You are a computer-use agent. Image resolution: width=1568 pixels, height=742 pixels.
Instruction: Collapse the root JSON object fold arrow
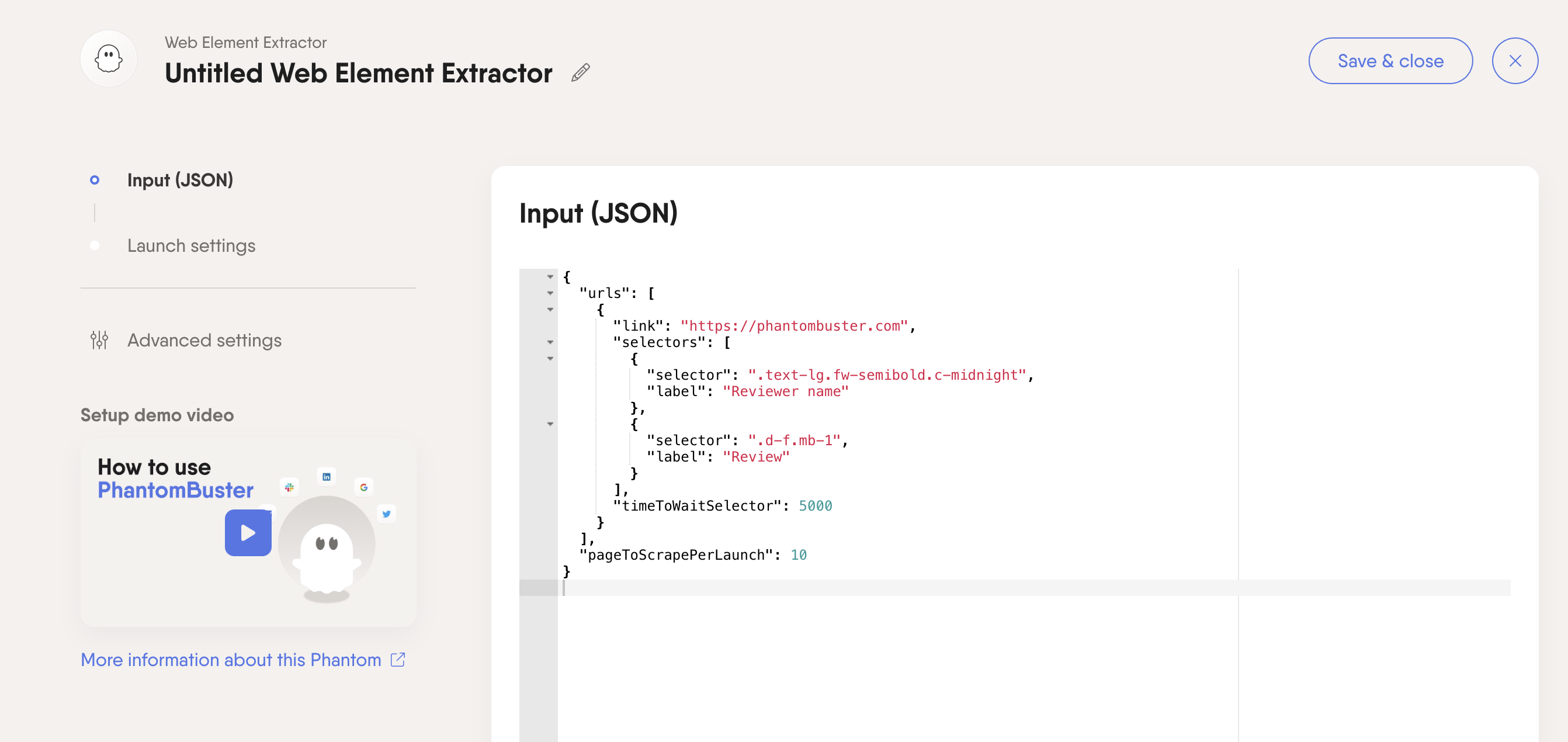tap(550, 277)
